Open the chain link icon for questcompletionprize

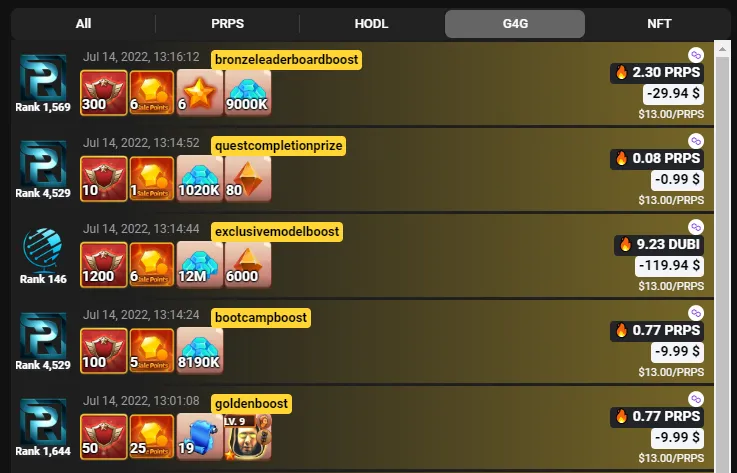pyautogui.click(x=696, y=141)
